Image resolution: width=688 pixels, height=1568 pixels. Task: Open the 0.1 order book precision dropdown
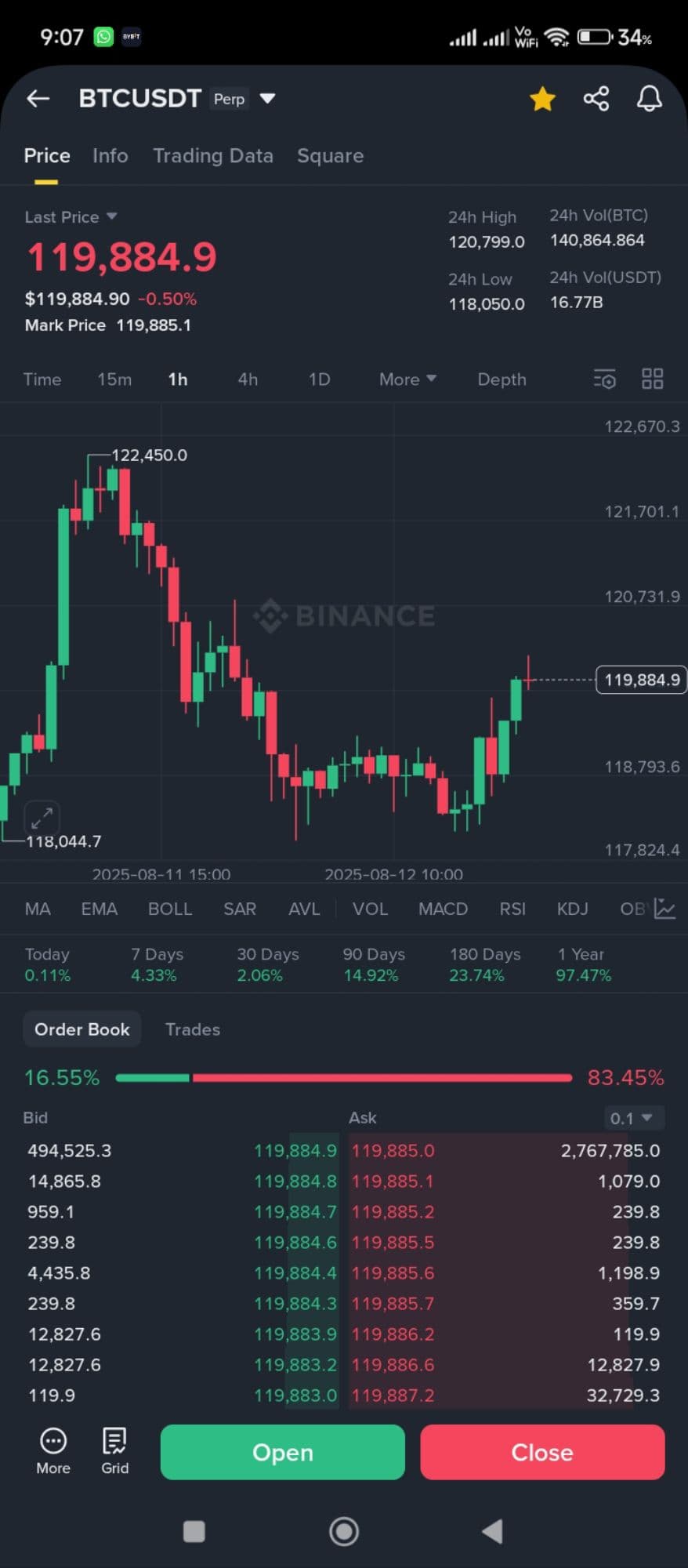point(632,1118)
